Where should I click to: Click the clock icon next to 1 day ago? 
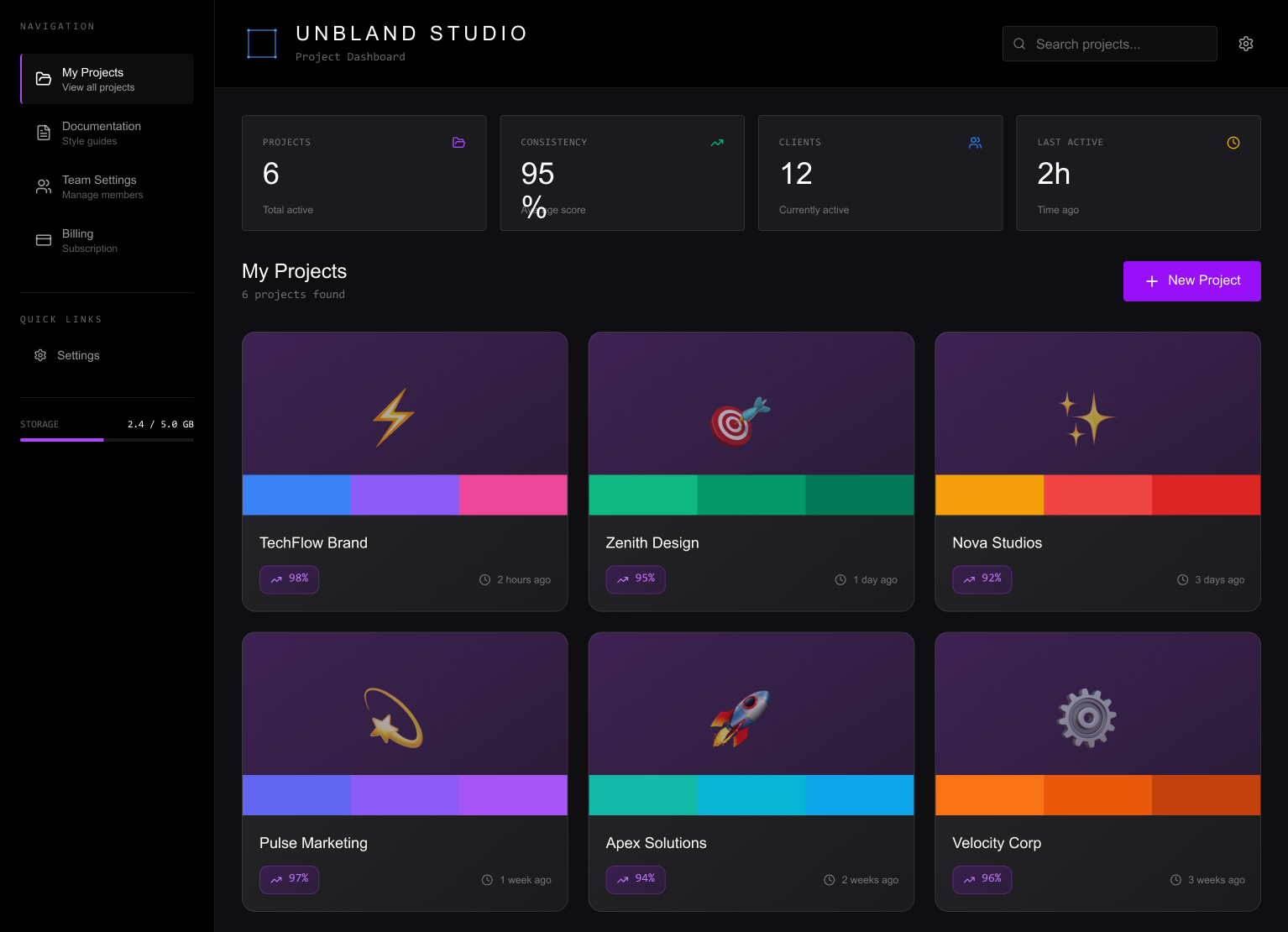pyautogui.click(x=840, y=579)
